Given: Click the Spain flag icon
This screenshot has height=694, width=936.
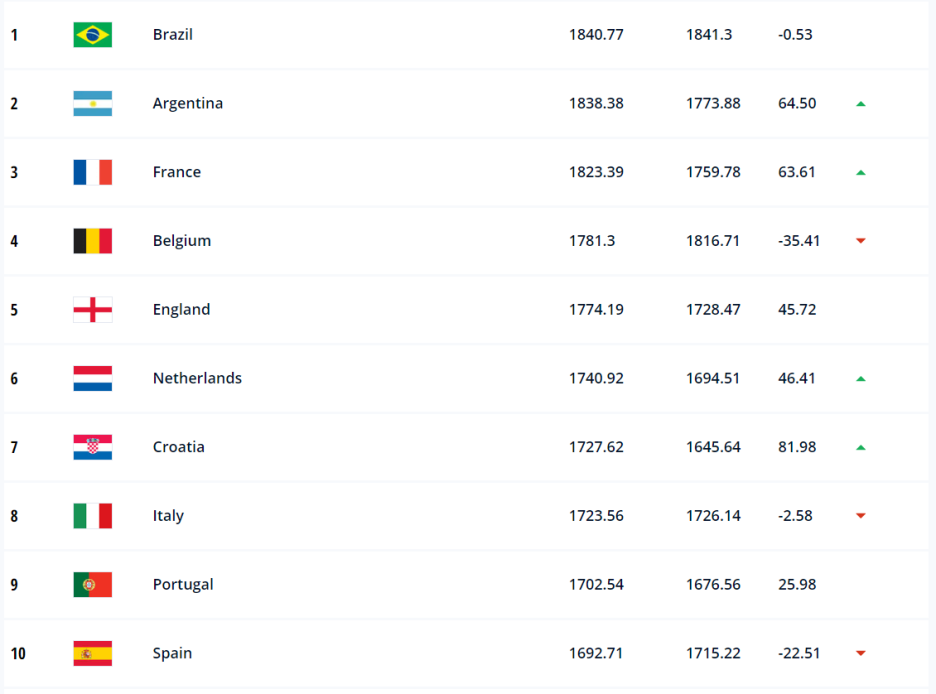Looking at the screenshot, I should pos(93,653).
